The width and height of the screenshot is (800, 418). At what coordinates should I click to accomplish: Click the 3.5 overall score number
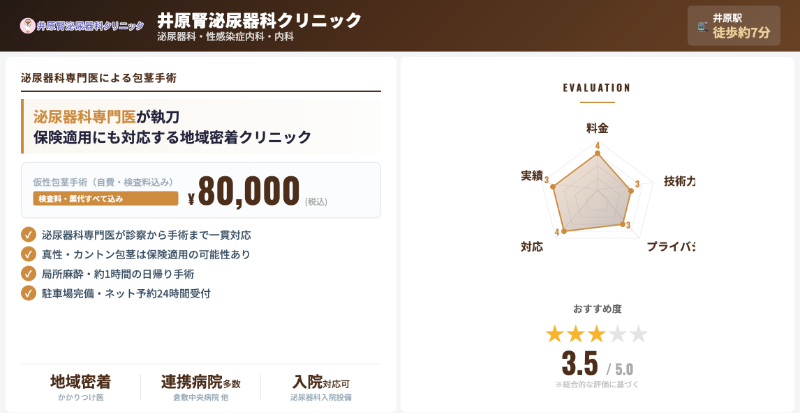click(579, 362)
